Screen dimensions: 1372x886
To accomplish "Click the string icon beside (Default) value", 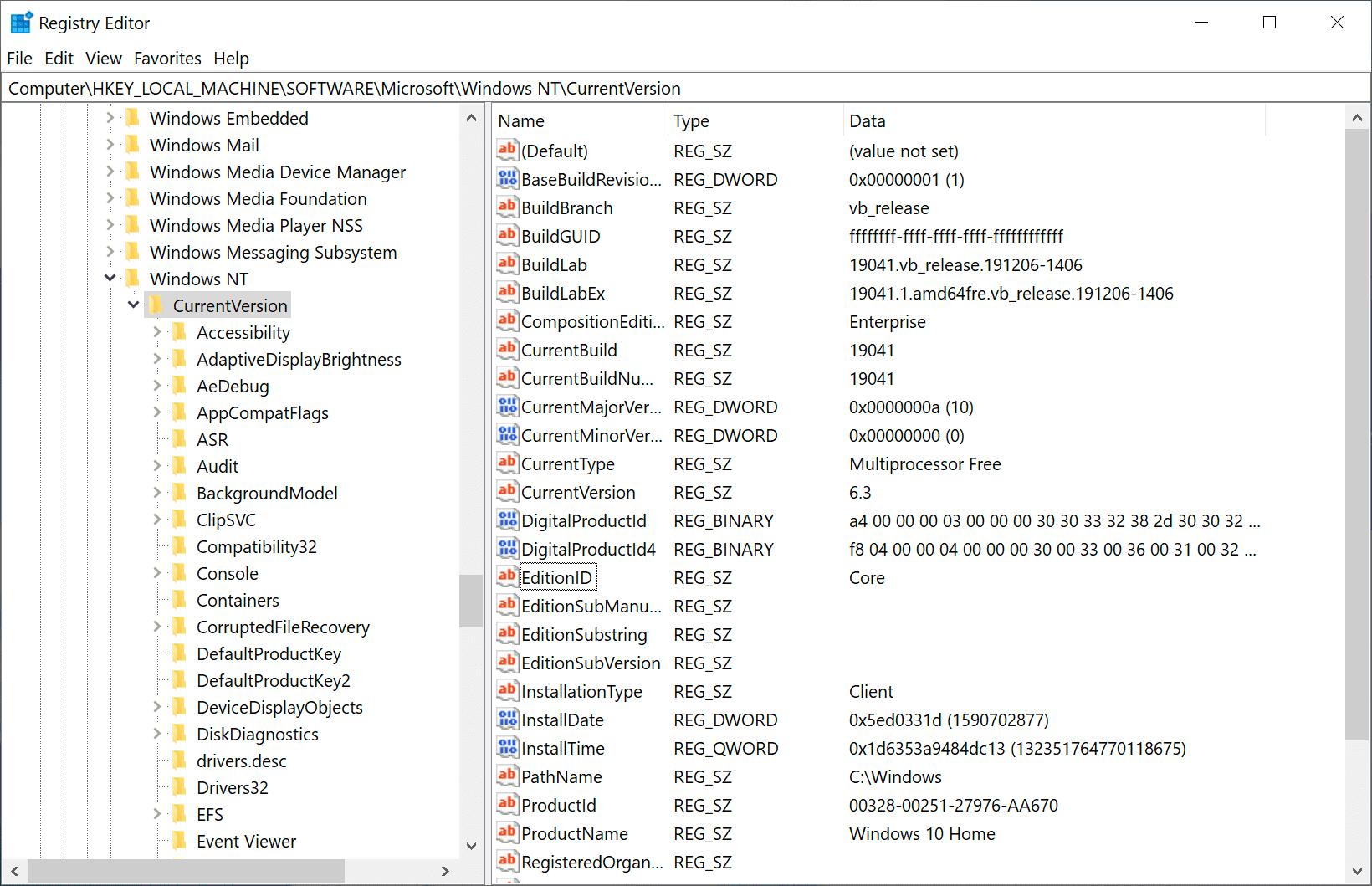I will click(x=507, y=150).
